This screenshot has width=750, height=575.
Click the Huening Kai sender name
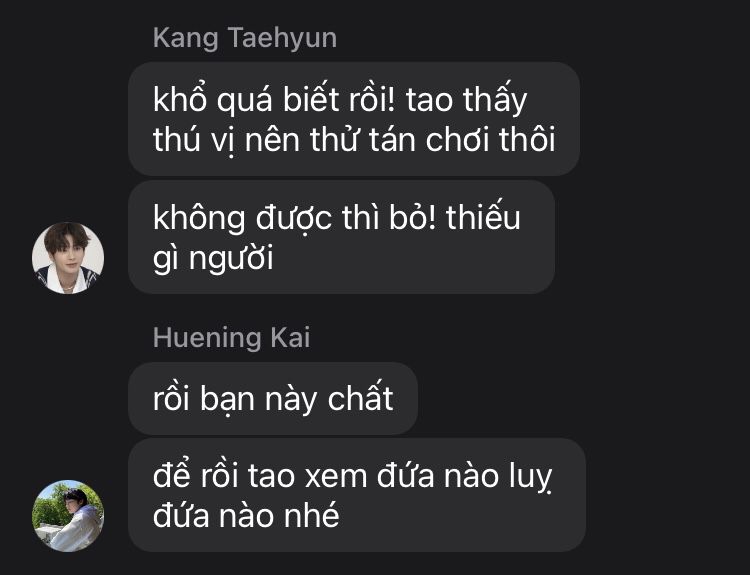[232, 338]
